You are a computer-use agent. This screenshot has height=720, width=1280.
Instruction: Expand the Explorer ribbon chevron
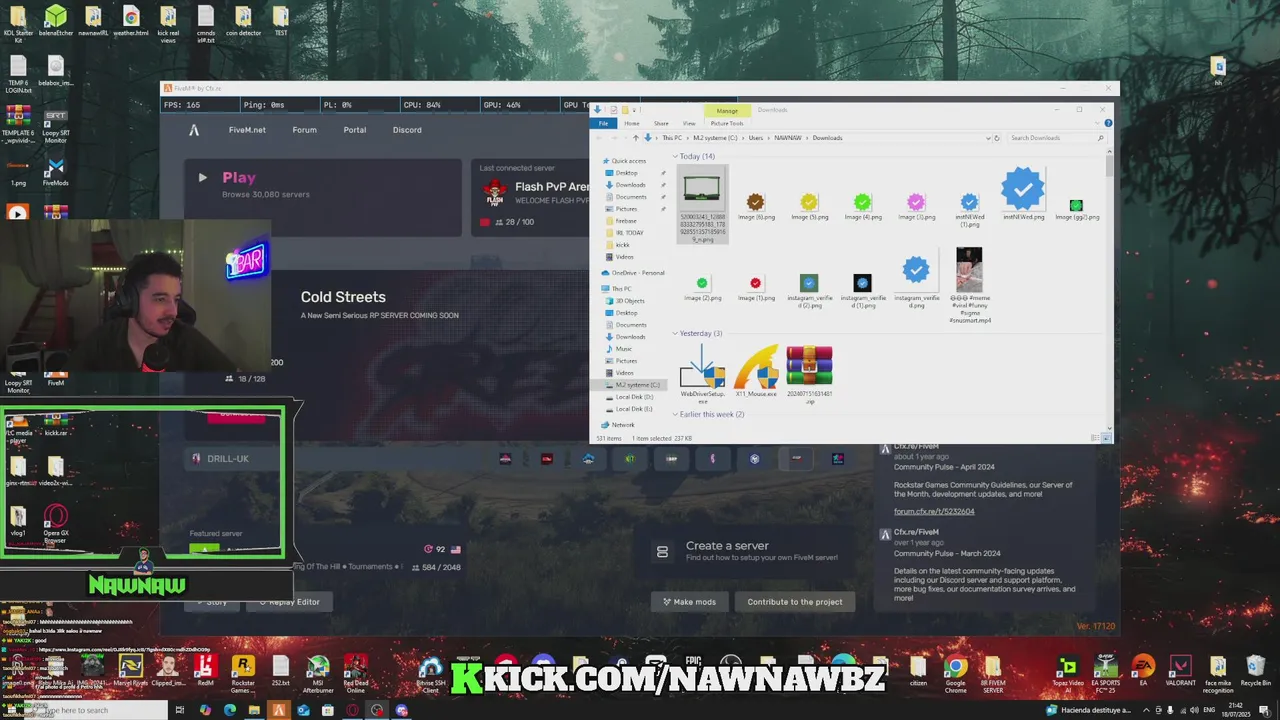[1098, 123]
